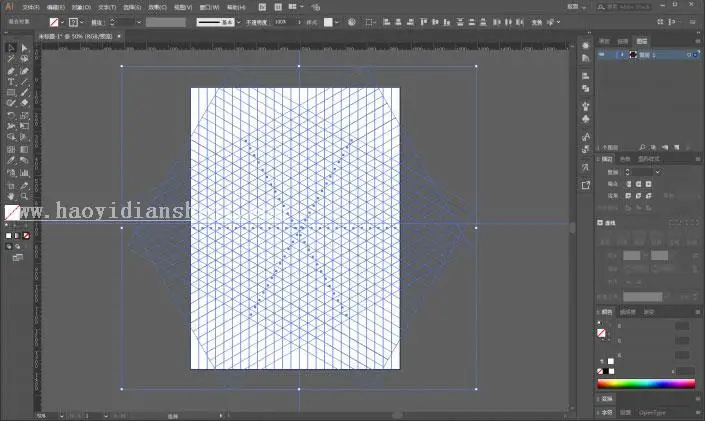Screen dimensions: 705x421
Task: Select the Direct Selection tool (white arrow)
Action: click(x=24, y=48)
